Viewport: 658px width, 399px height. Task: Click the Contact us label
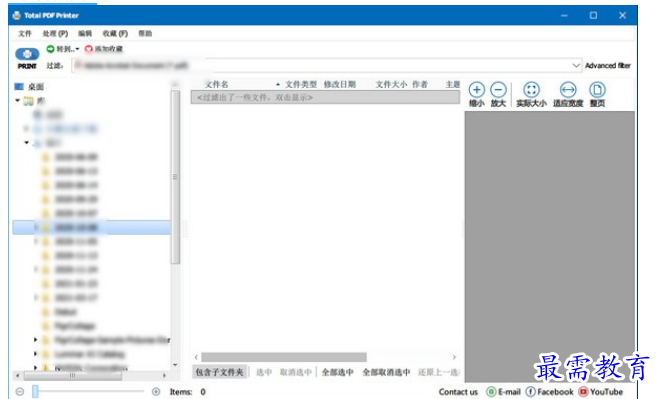458,392
